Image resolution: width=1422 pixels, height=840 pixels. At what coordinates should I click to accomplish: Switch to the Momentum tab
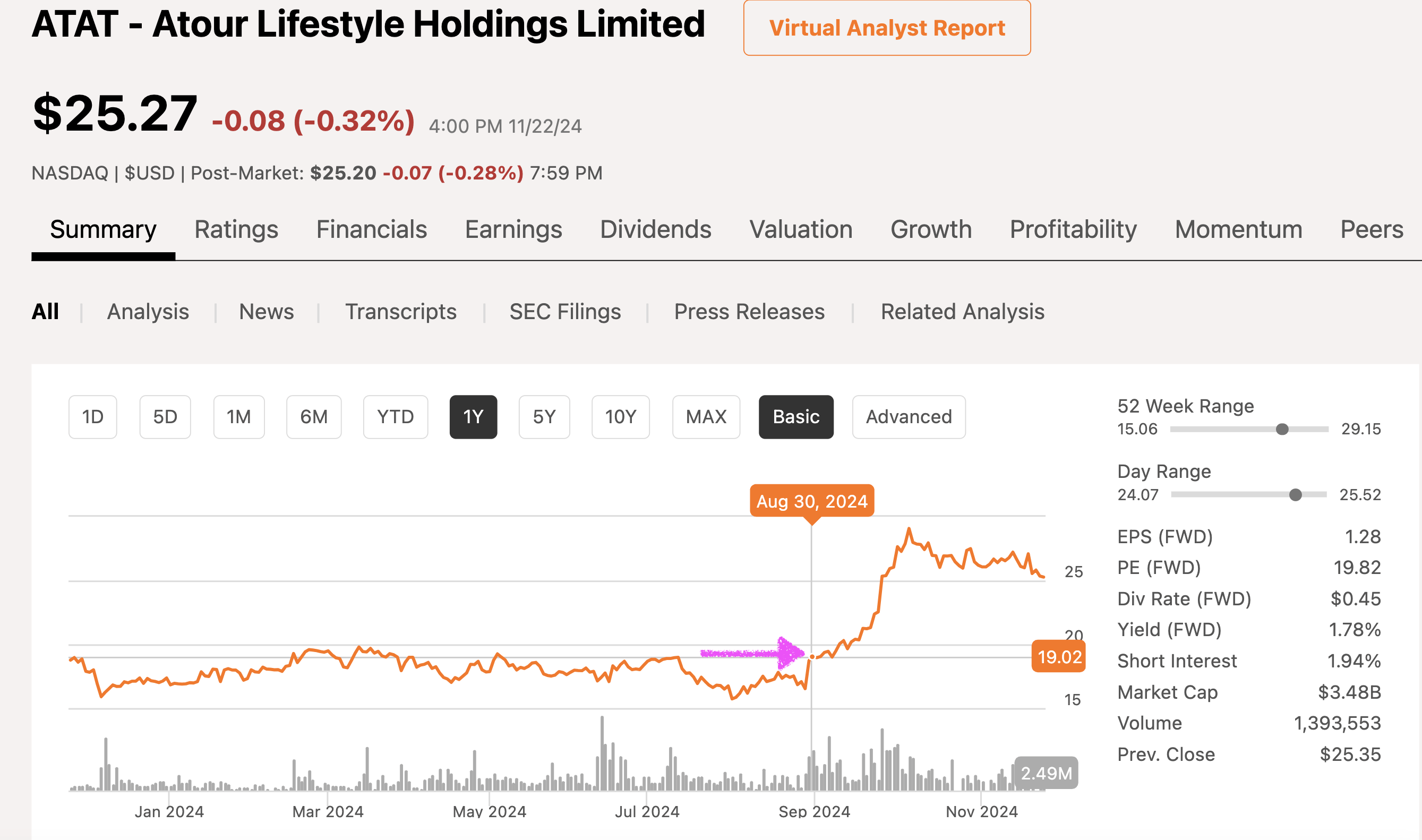[1238, 230]
